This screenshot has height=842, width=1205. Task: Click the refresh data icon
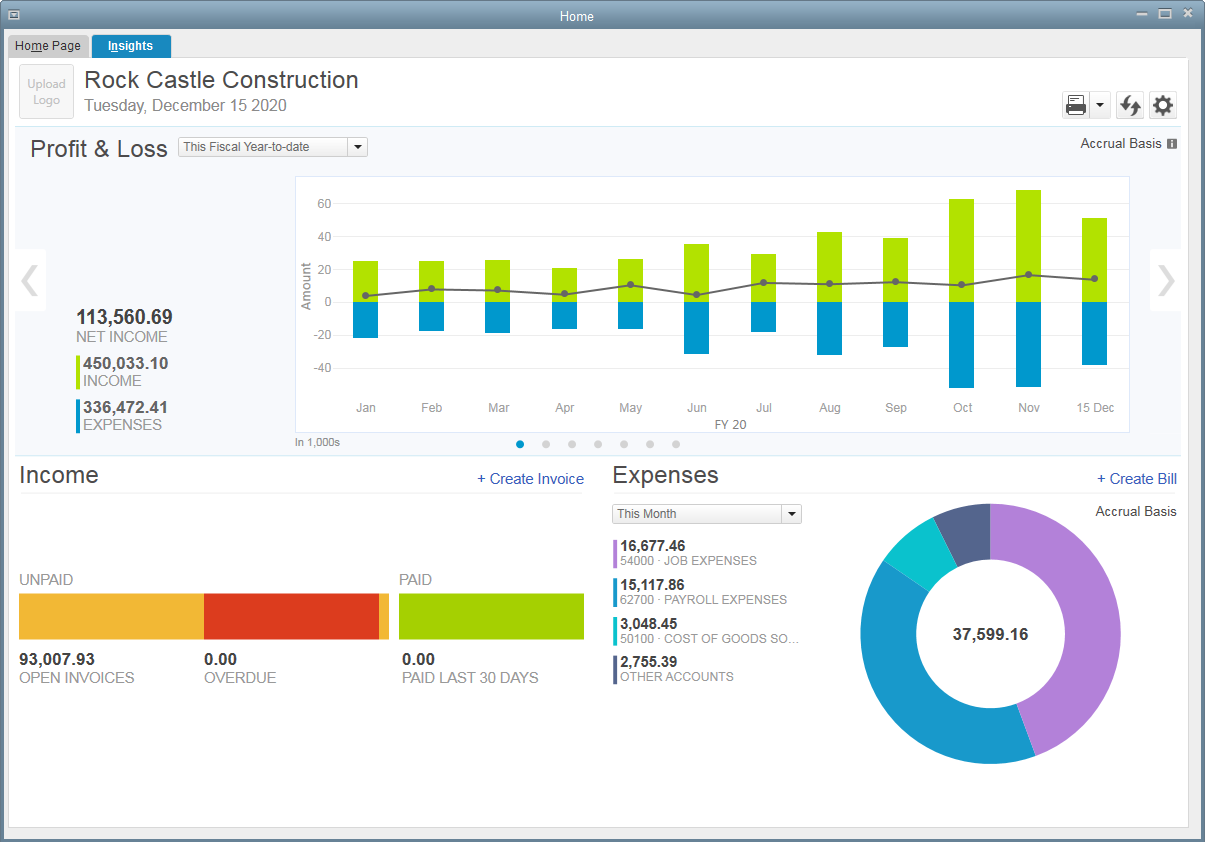click(x=1130, y=105)
